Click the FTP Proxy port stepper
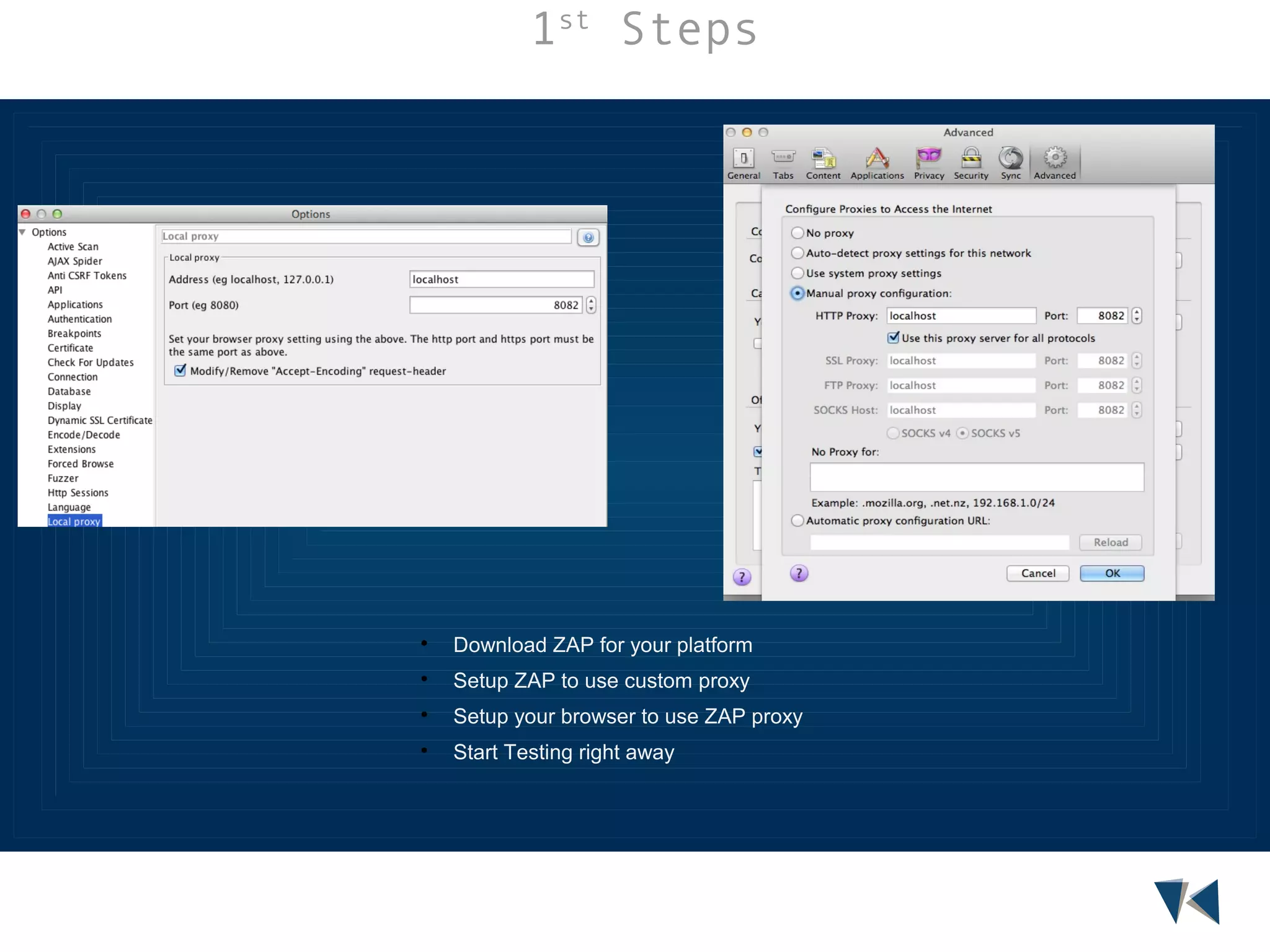Viewport: 1270px width, 952px height. pyautogui.click(x=1136, y=386)
